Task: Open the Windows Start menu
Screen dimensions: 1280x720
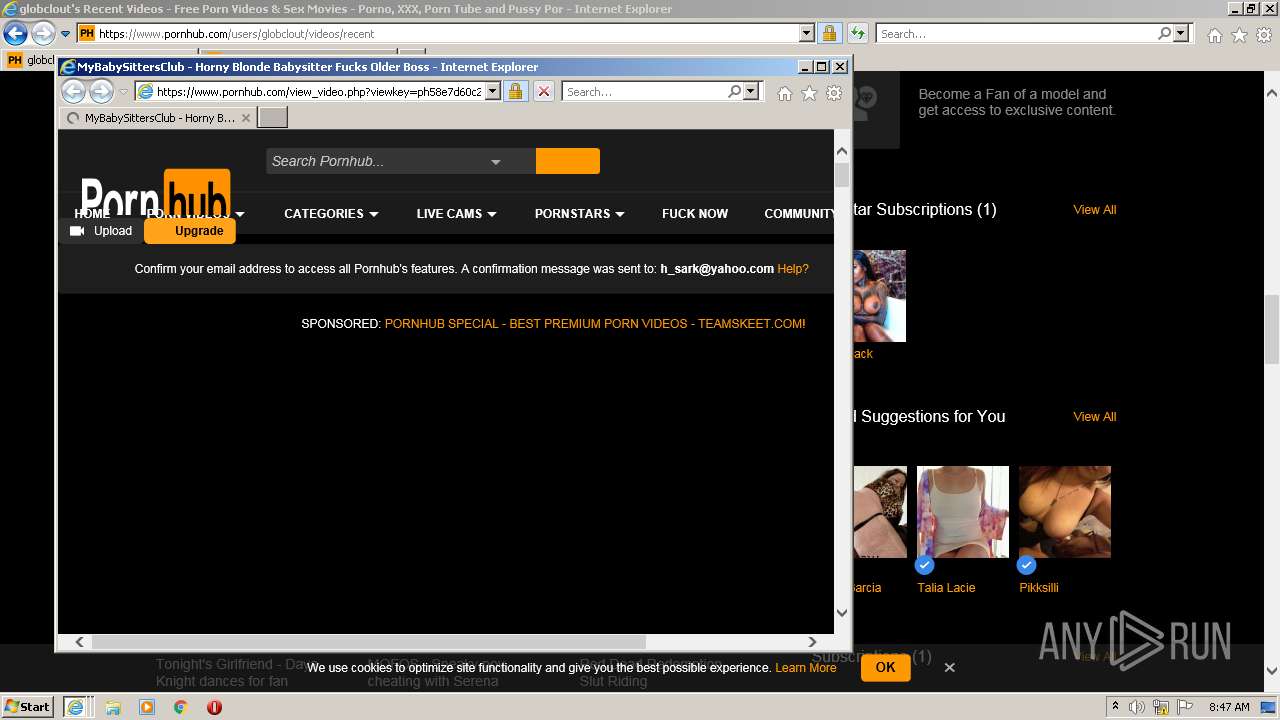Action: pos(27,707)
